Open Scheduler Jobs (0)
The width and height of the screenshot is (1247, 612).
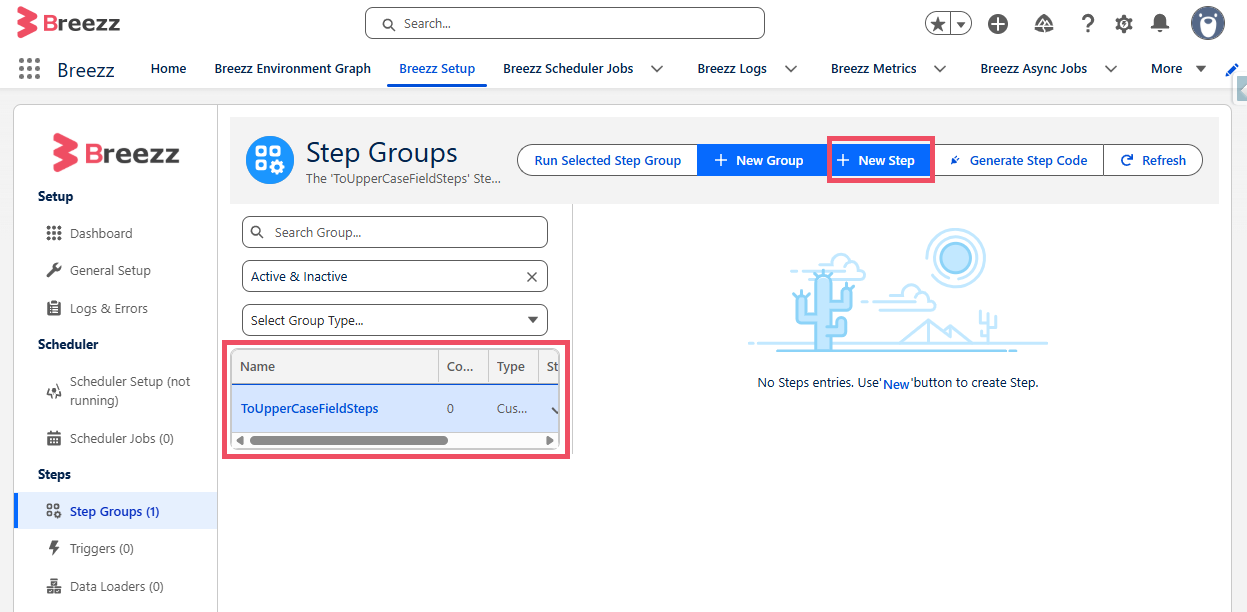point(122,438)
